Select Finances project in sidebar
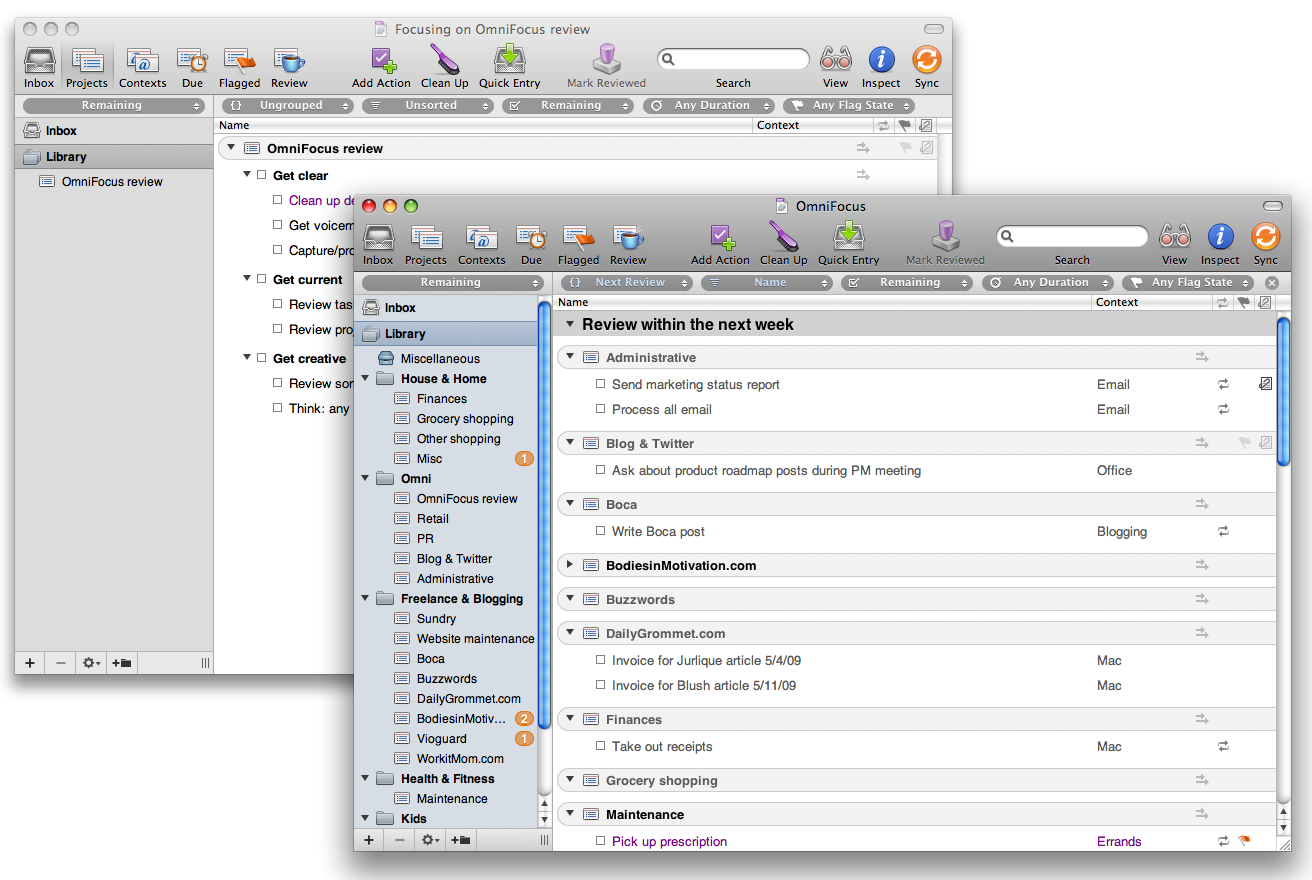The height and width of the screenshot is (880, 1312). click(x=442, y=398)
